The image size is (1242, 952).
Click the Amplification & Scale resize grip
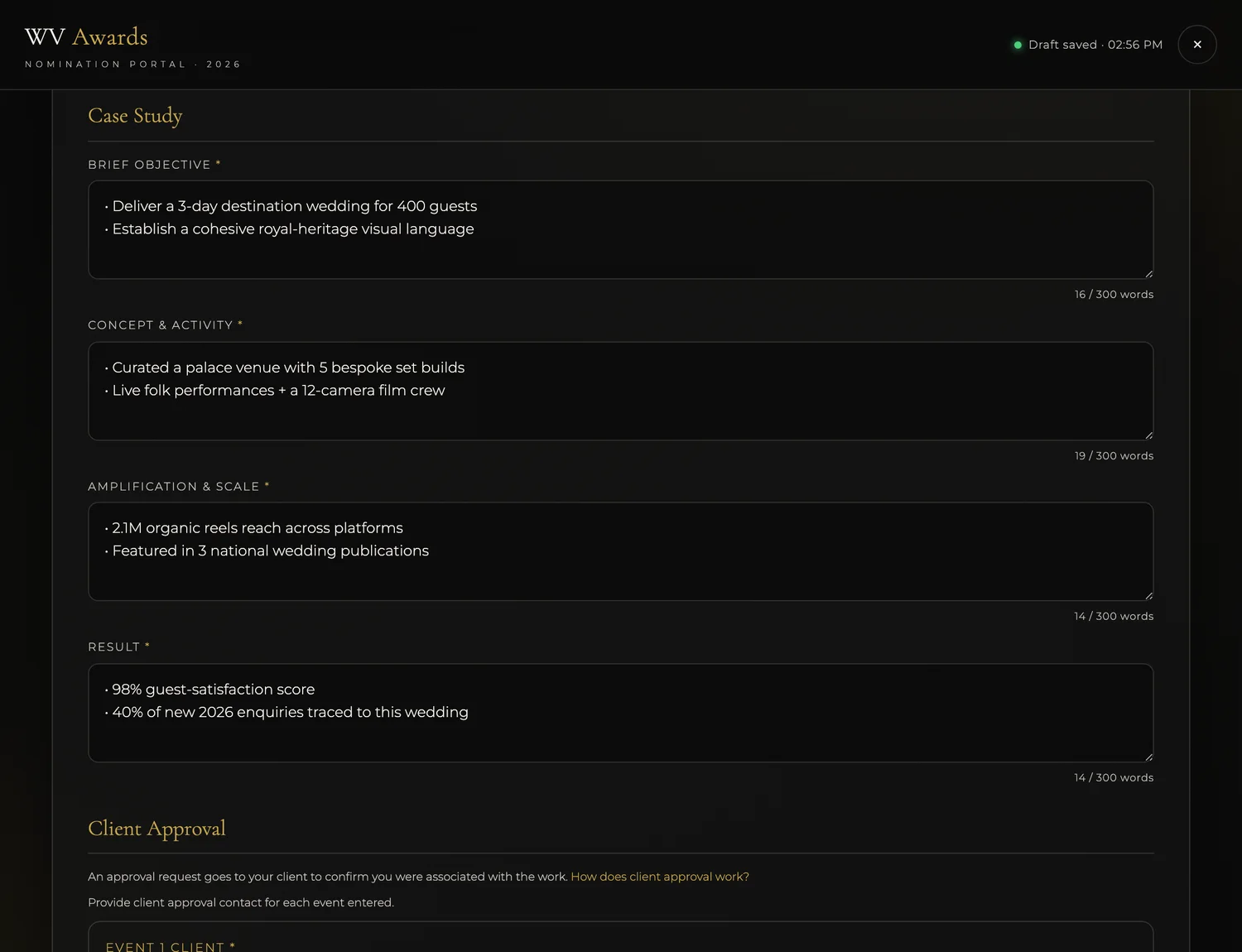[1148, 596]
